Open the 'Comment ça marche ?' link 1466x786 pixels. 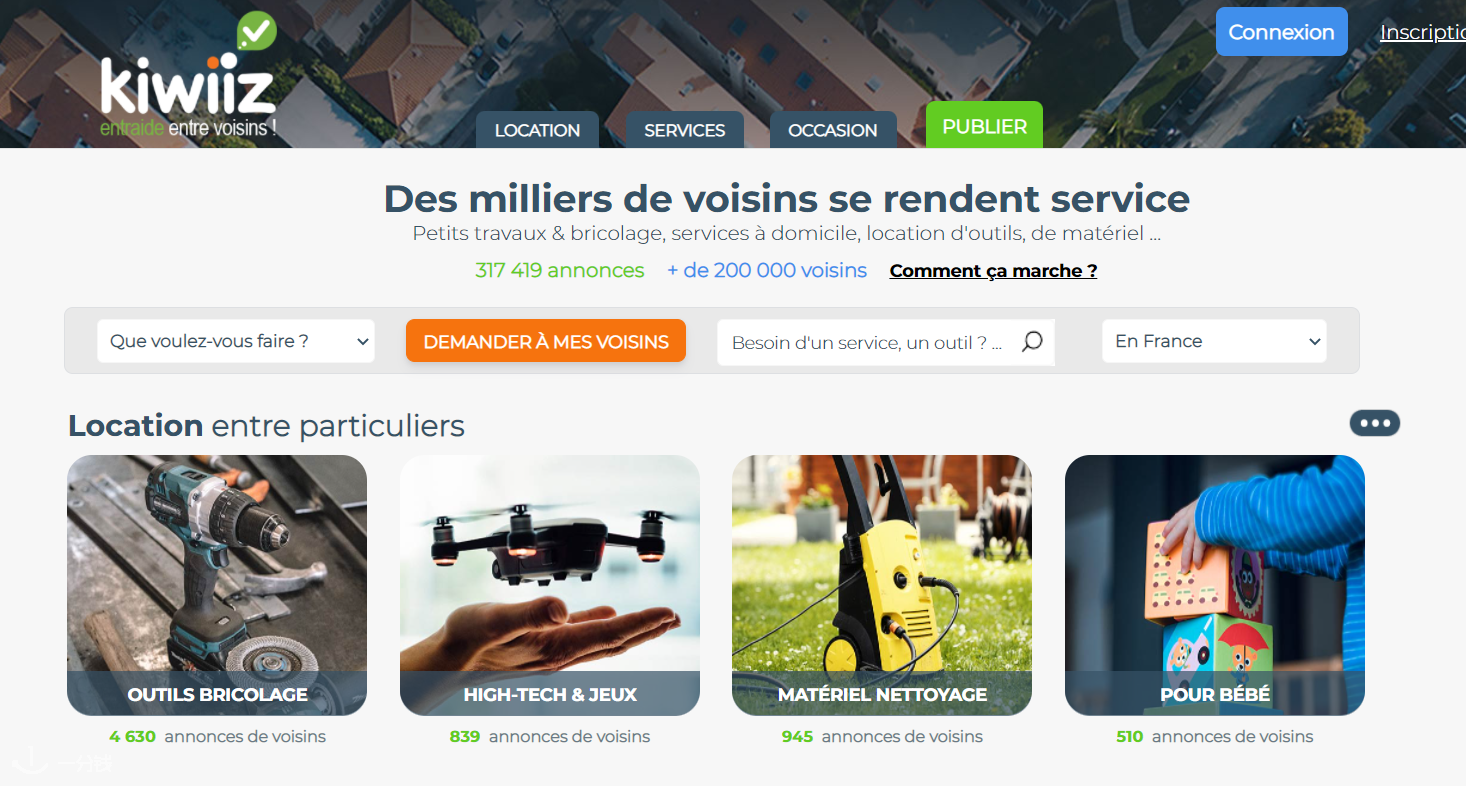pos(993,271)
